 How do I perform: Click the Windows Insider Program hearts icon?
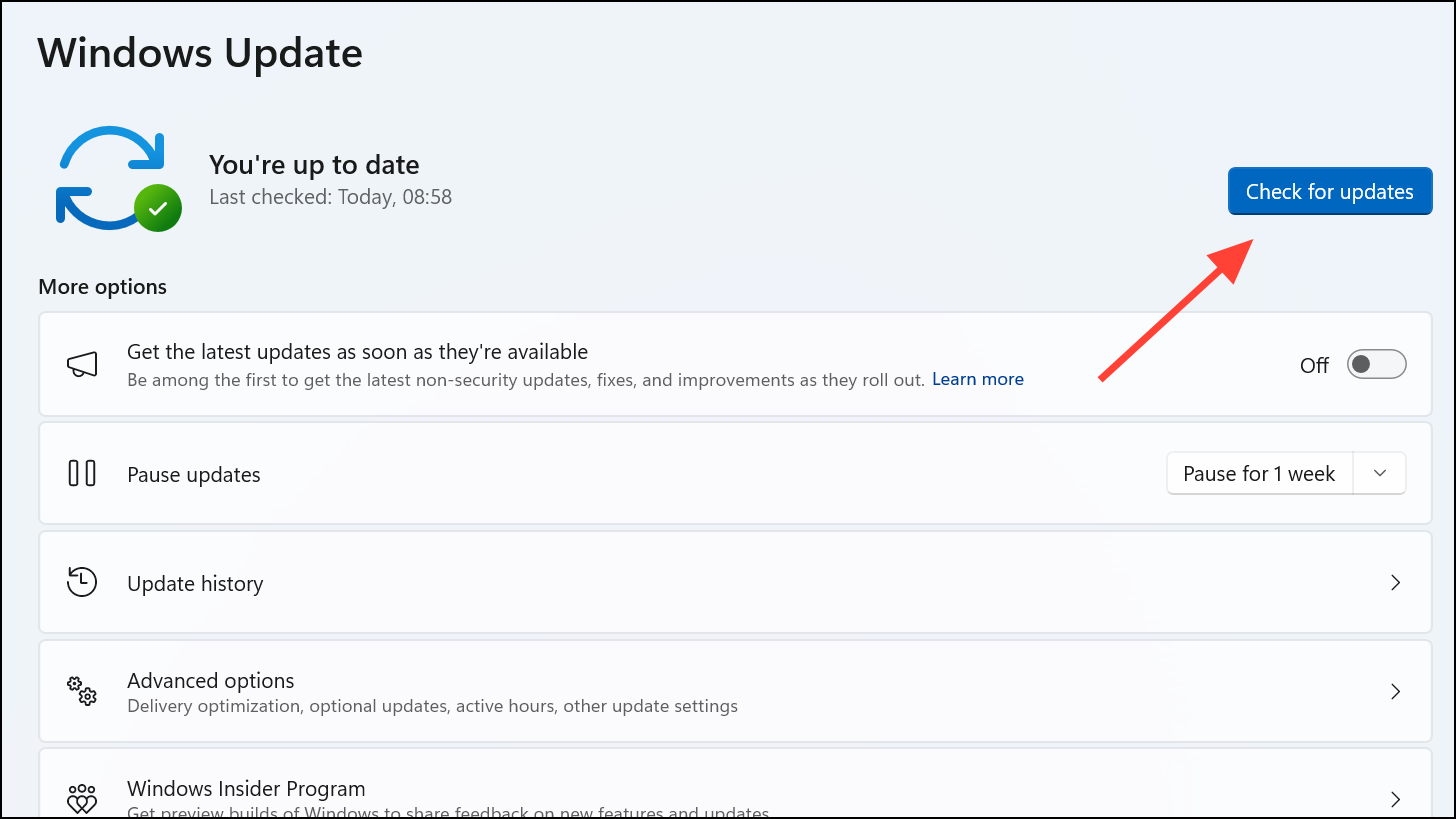pyautogui.click(x=82, y=799)
